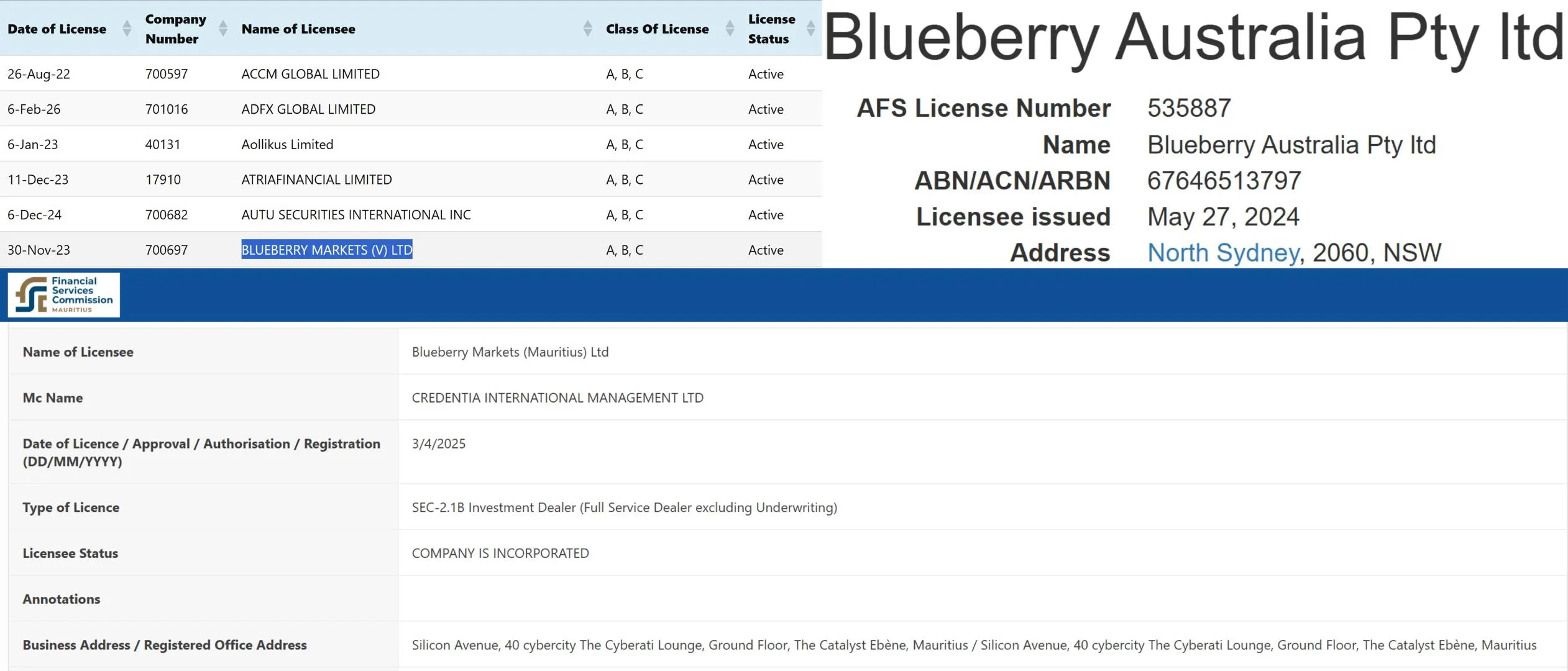Click company number 700597
This screenshot has height=671, width=1568.
(167, 74)
